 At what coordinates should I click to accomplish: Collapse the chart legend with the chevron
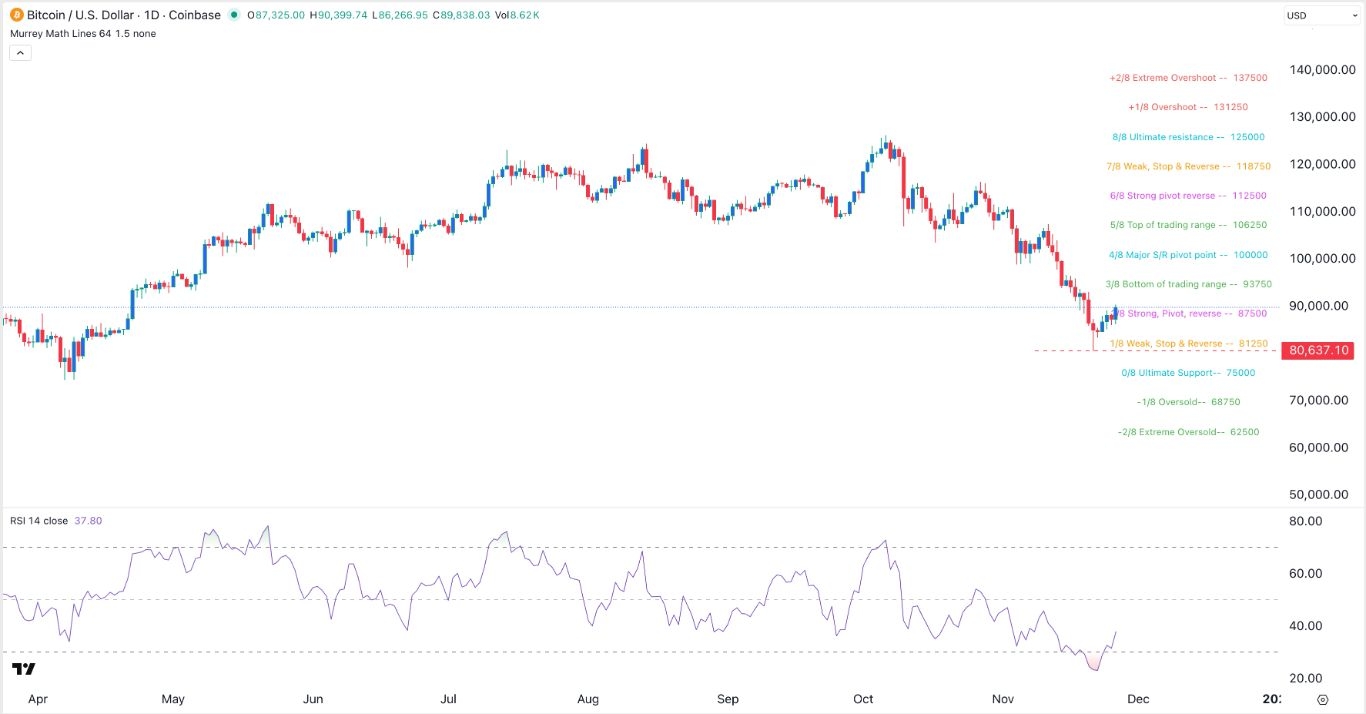[x=20, y=52]
